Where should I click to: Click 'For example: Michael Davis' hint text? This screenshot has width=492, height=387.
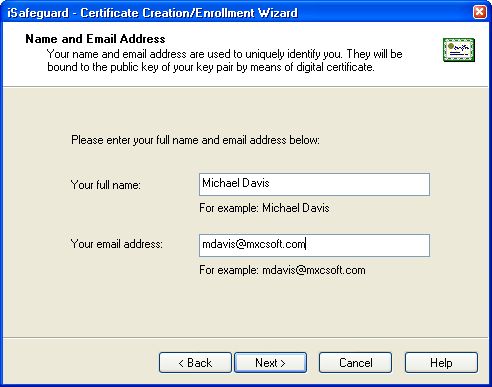[x=264, y=208]
